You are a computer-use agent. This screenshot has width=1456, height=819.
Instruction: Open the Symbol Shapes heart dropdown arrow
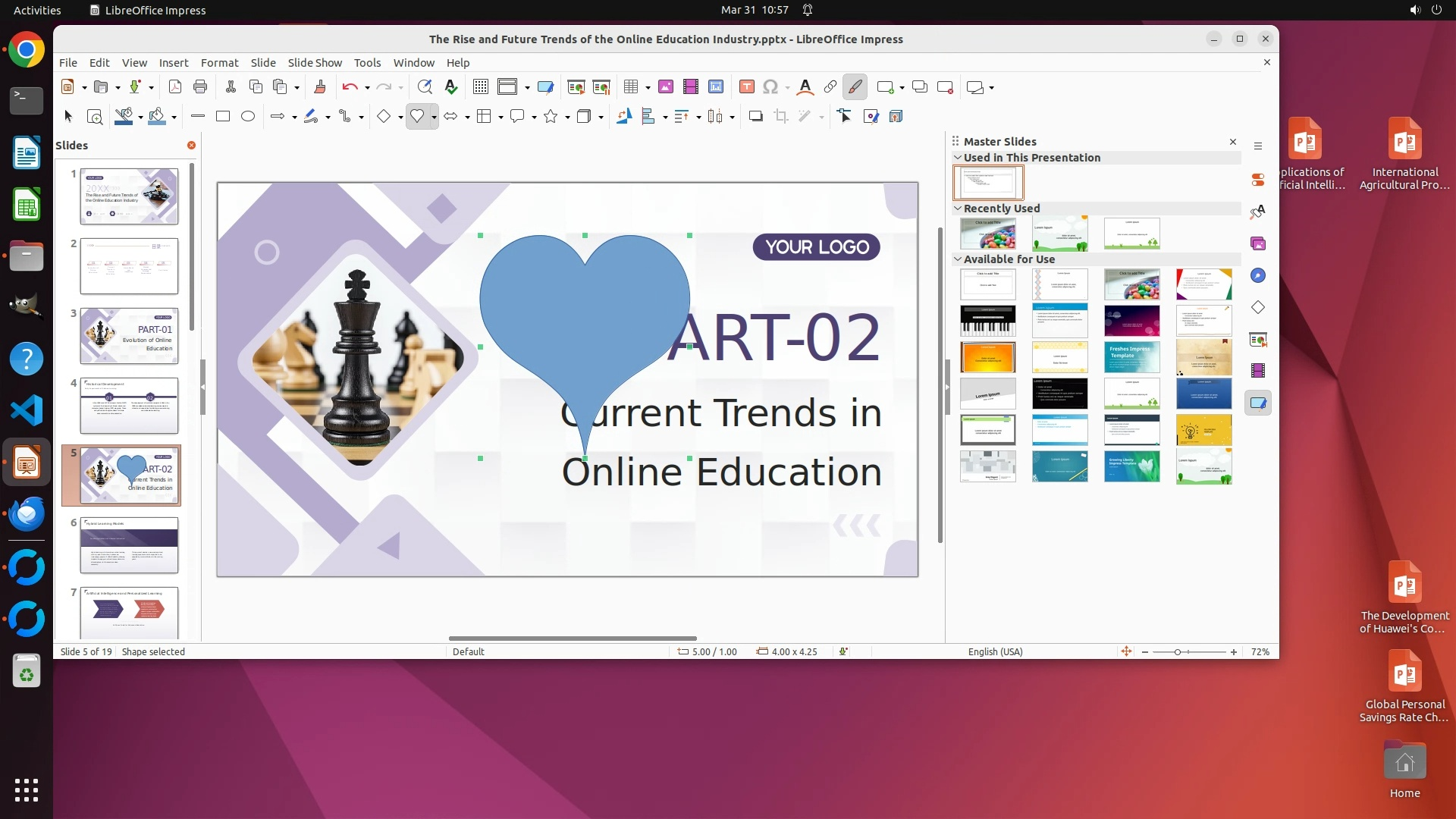click(x=434, y=118)
